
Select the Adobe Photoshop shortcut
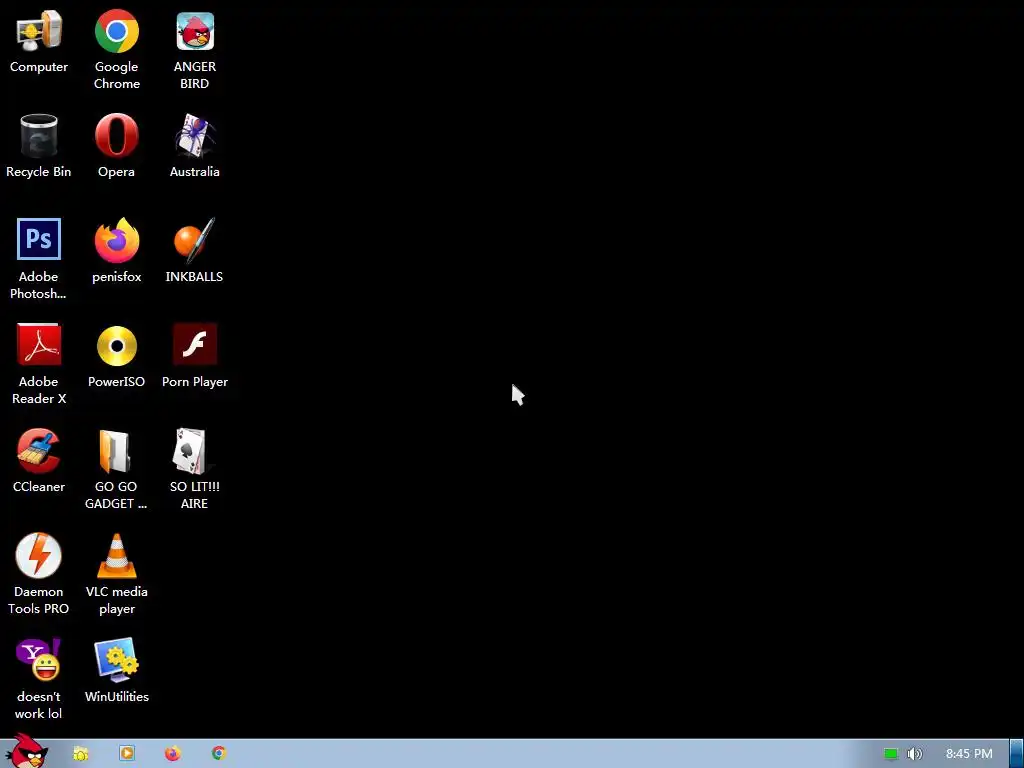[x=39, y=259]
